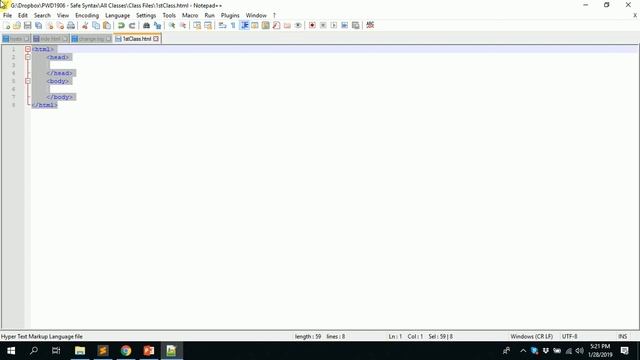This screenshot has width=640, height=360.
Task: Undo with the green arrow icon
Action: [121, 25]
